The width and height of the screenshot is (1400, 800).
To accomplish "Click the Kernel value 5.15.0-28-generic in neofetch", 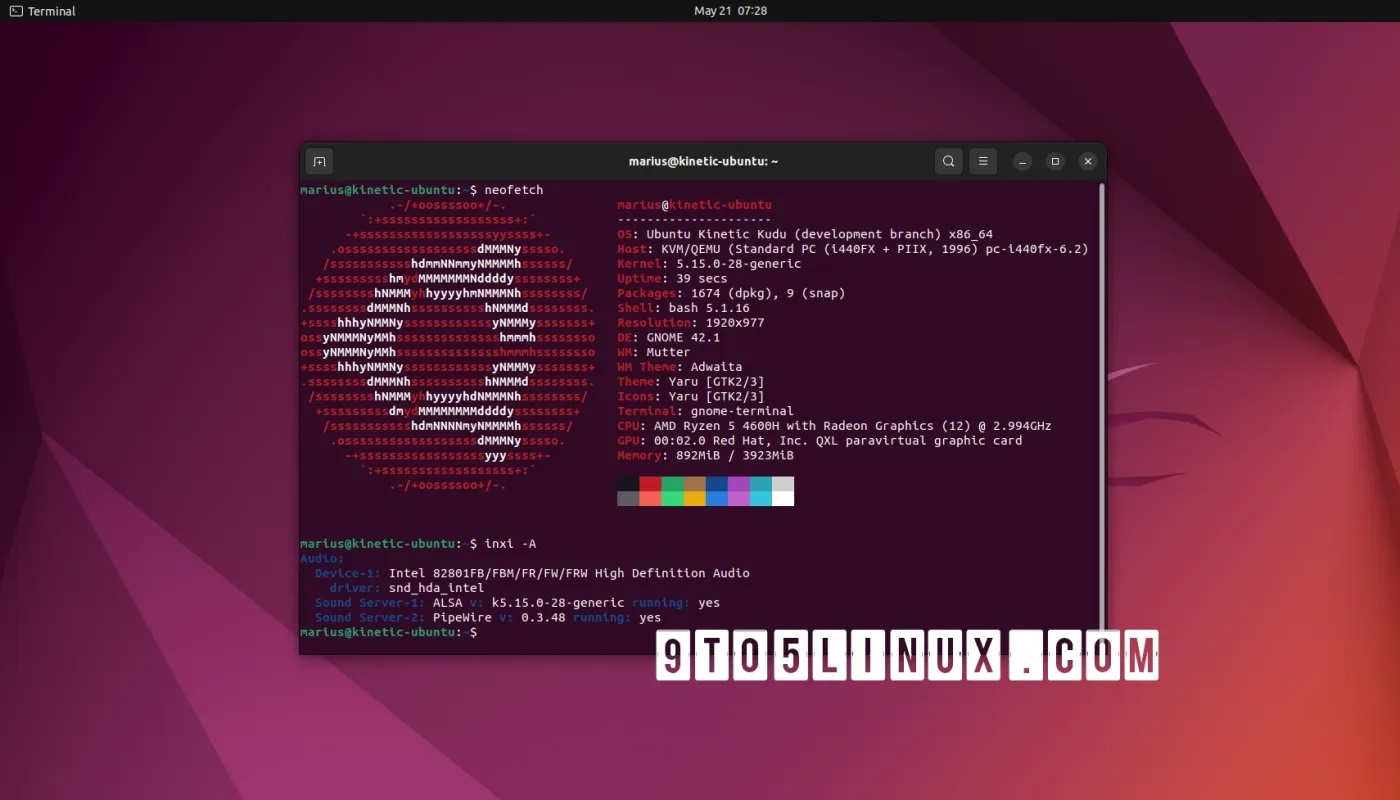I will [x=738, y=264].
